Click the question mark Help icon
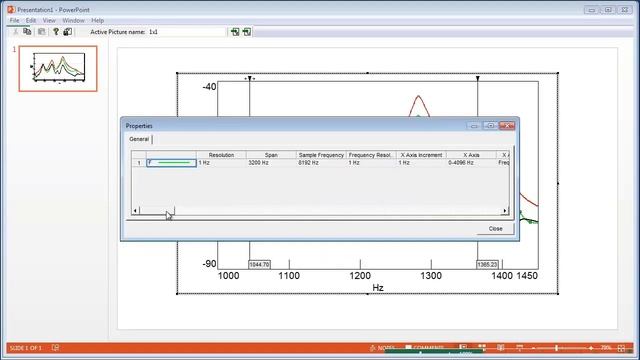Image resolution: width=640 pixels, height=360 pixels. (56, 32)
